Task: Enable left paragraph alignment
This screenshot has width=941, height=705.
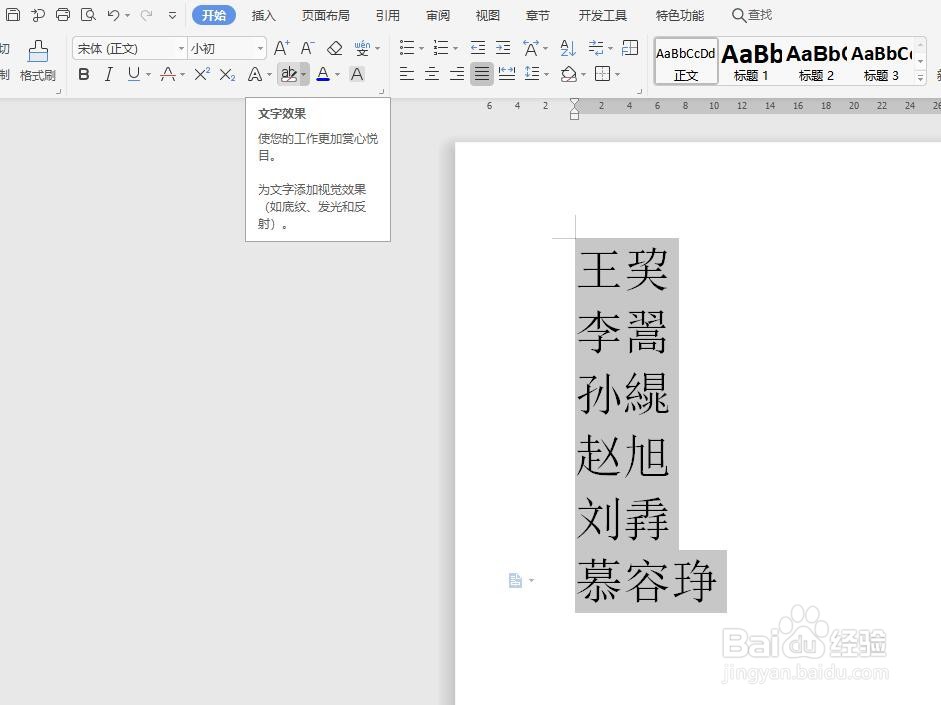Action: tap(406, 74)
